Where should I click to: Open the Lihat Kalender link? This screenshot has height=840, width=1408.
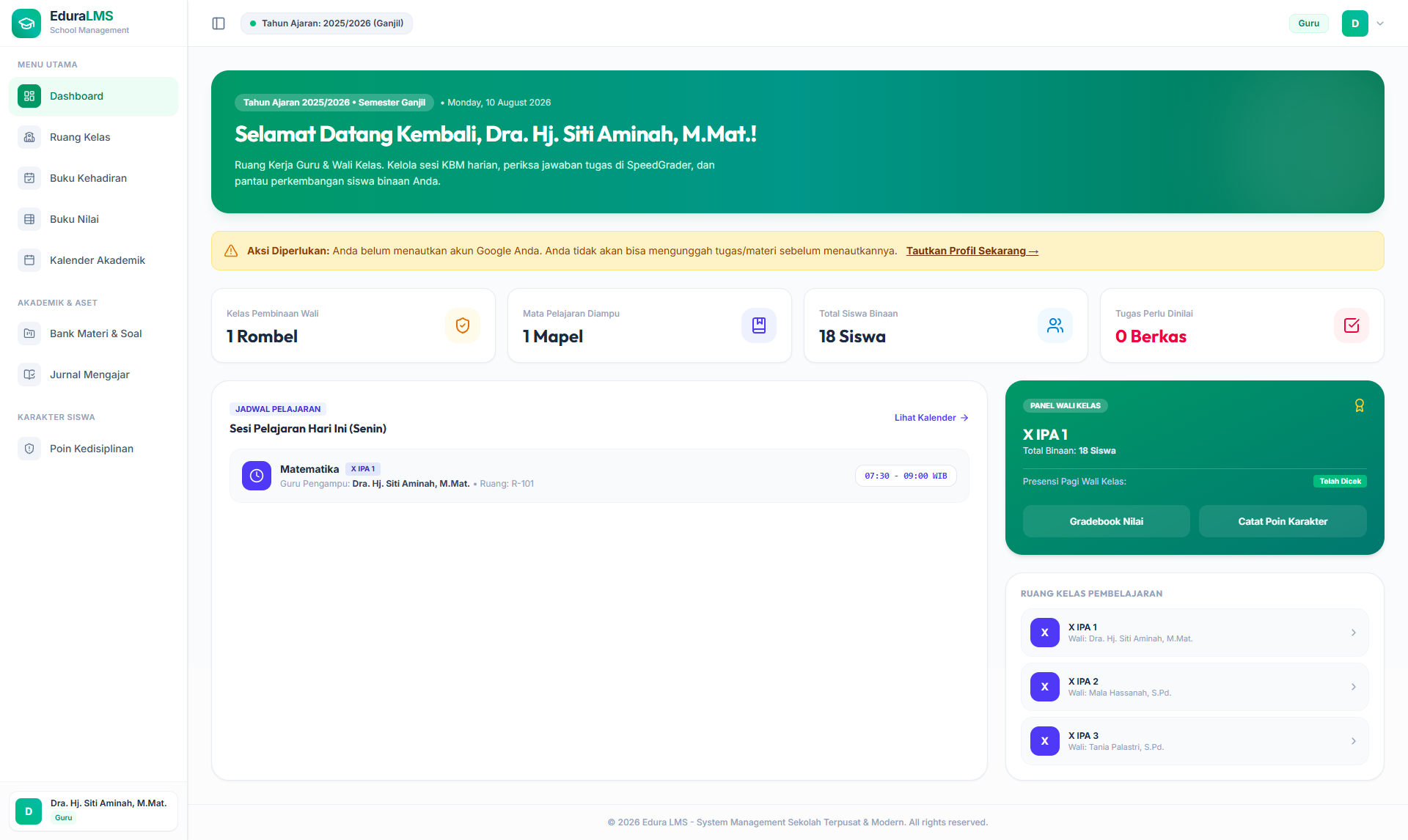coord(931,418)
